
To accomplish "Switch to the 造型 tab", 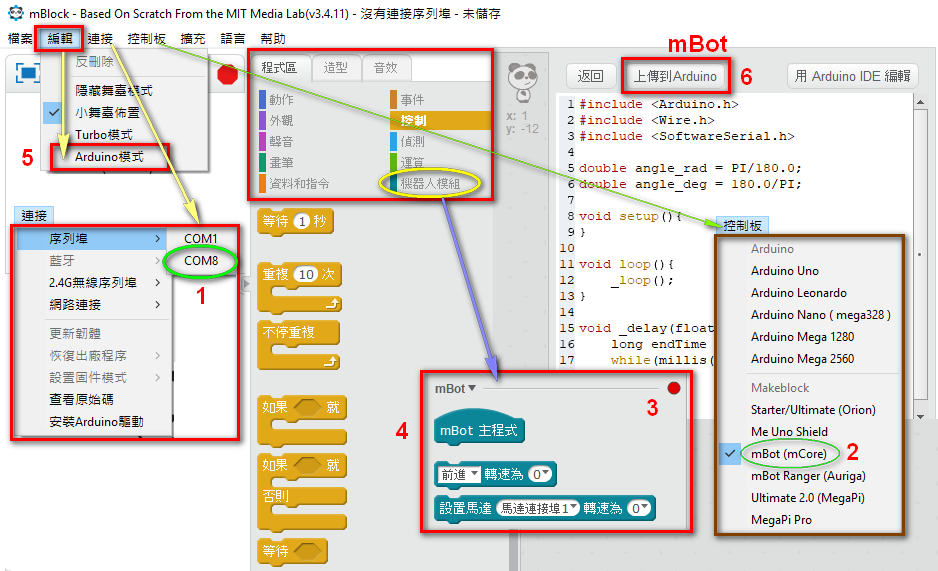I will [x=335, y=68].
